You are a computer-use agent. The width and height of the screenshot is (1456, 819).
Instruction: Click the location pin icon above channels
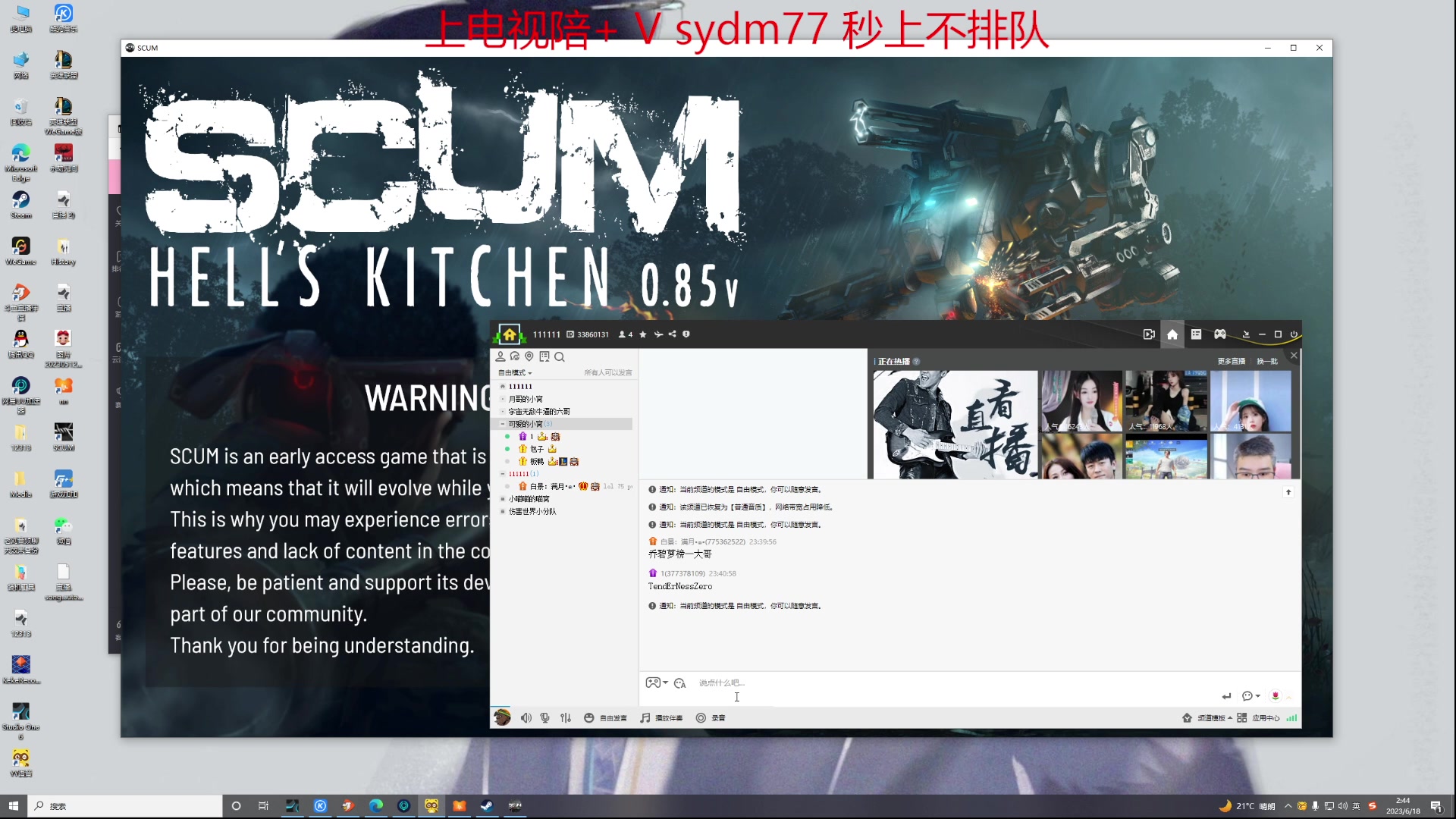click(x=529, y=357)
